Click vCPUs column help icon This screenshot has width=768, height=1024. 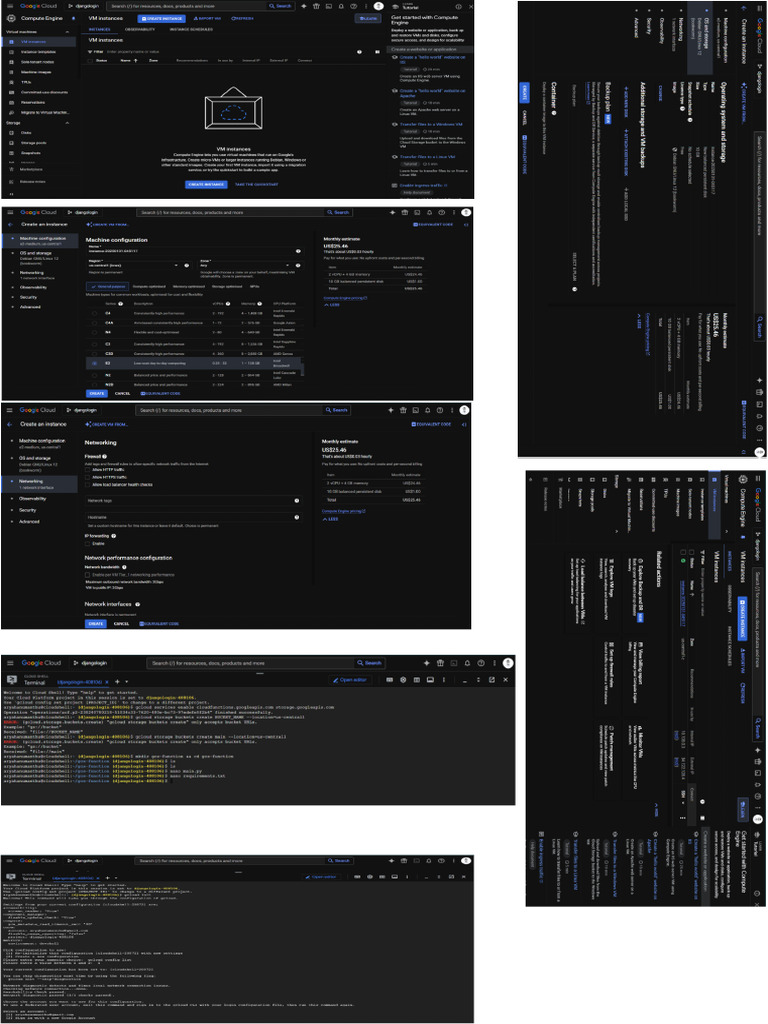coord(228,304)
